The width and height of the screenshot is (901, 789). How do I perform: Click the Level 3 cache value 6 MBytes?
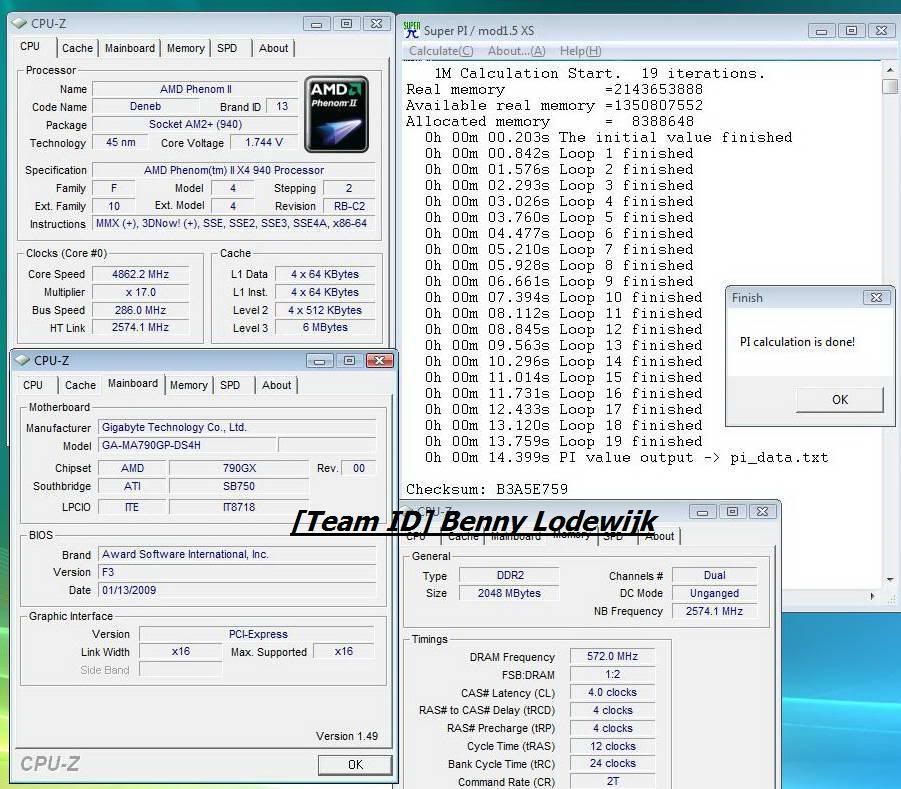325,327
